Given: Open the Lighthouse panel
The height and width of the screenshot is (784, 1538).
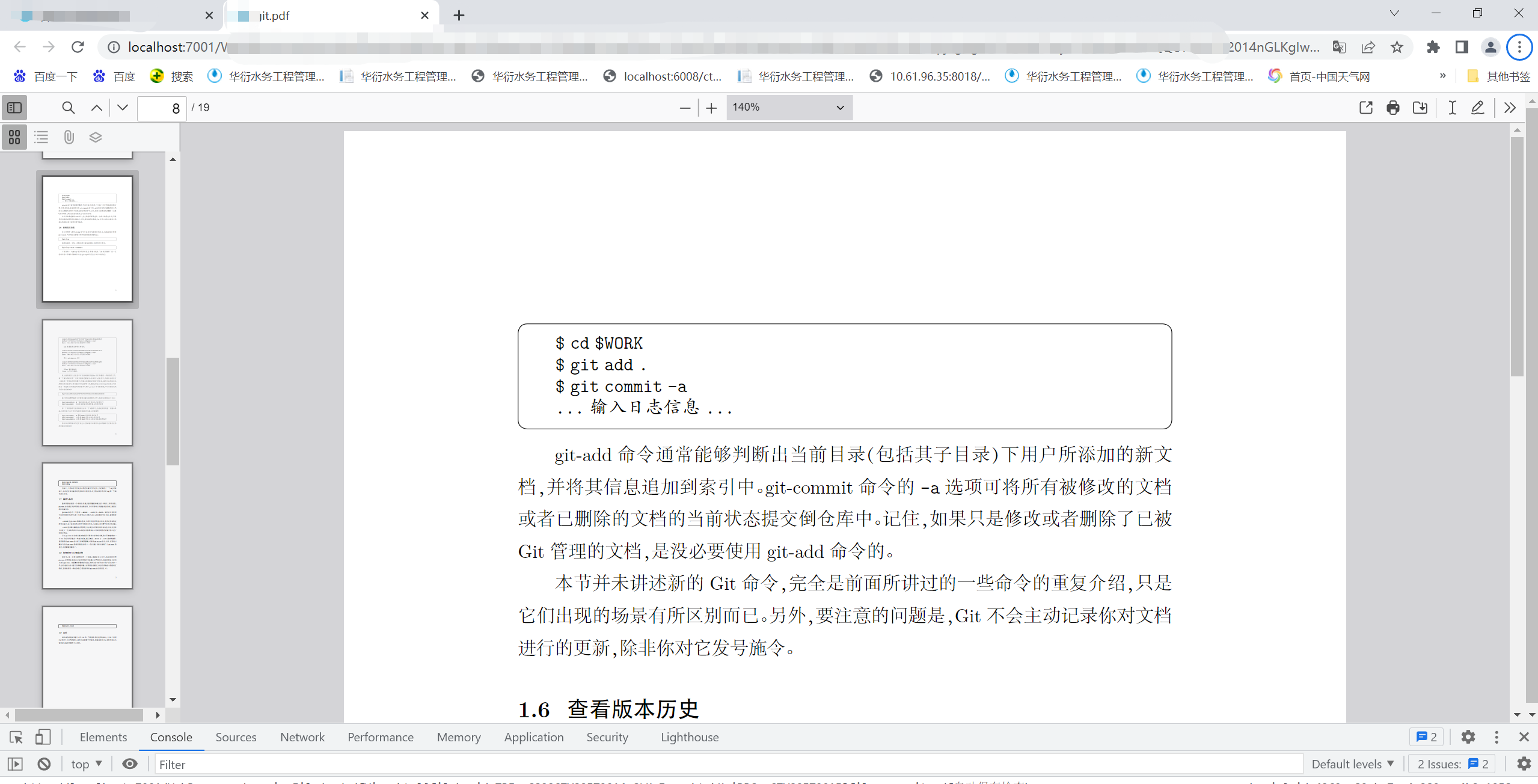Looking at the screenshot, I should click(x=690, y=737).
